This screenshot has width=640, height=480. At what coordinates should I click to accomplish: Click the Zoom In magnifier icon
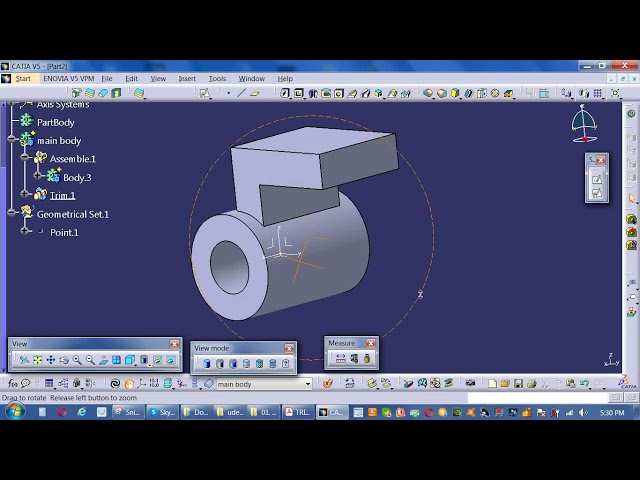point(77,360)
